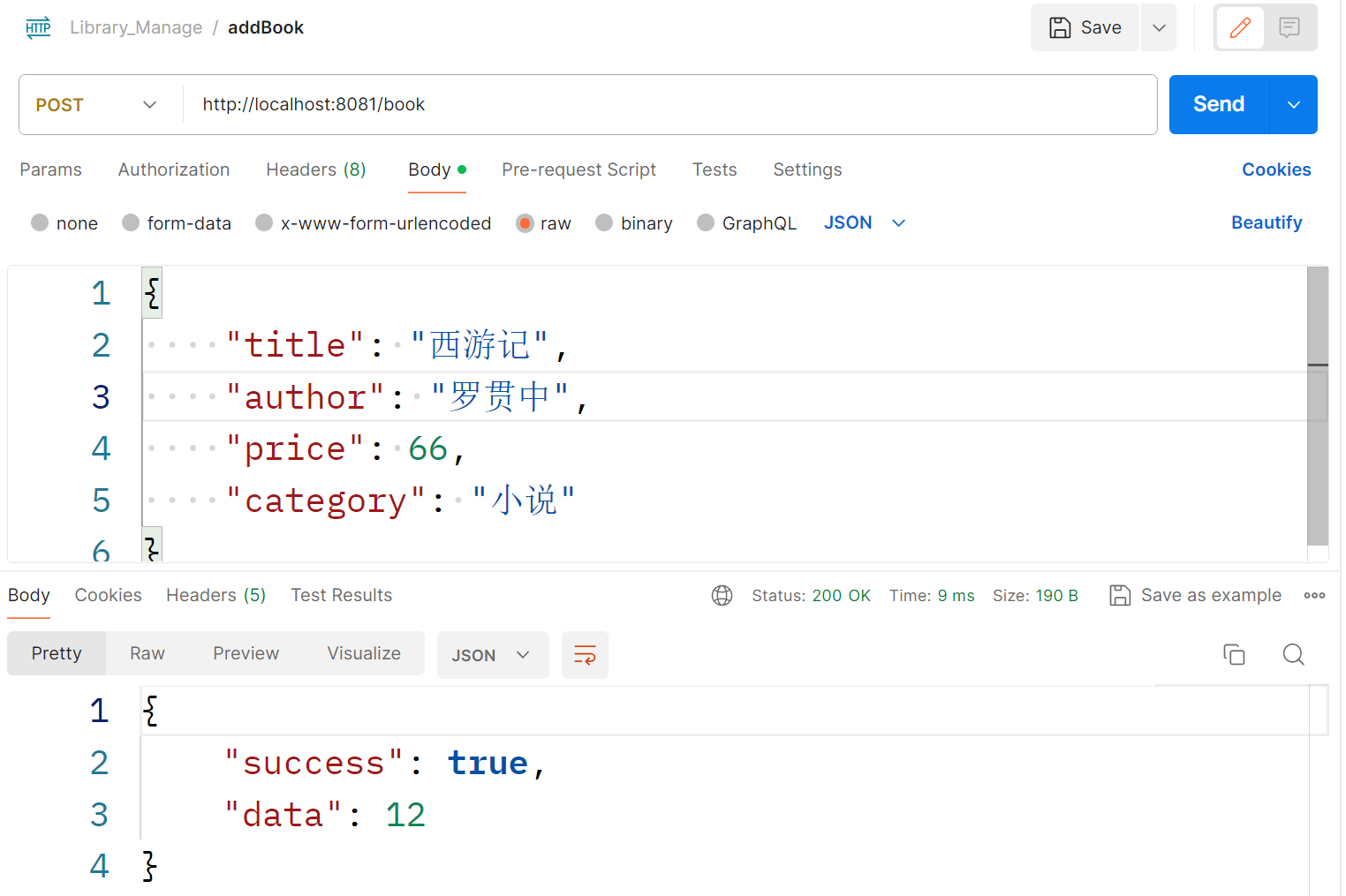Open the raw JSON format dropdown
Image resolution: width=1346 pixels, height=896 pixels.
pyautogui.click(x=865, y=223)
